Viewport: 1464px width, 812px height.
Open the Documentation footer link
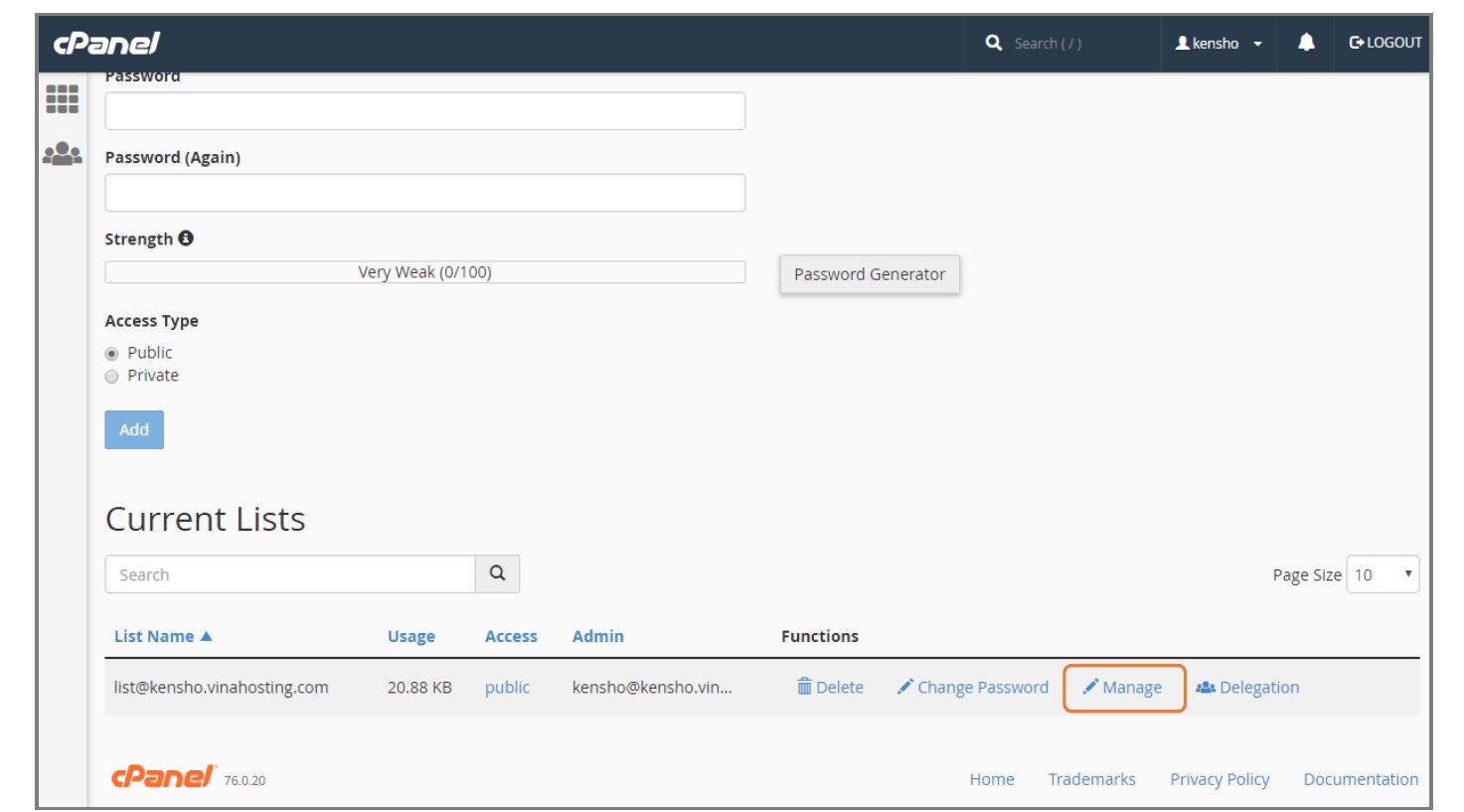[1361, 779]
